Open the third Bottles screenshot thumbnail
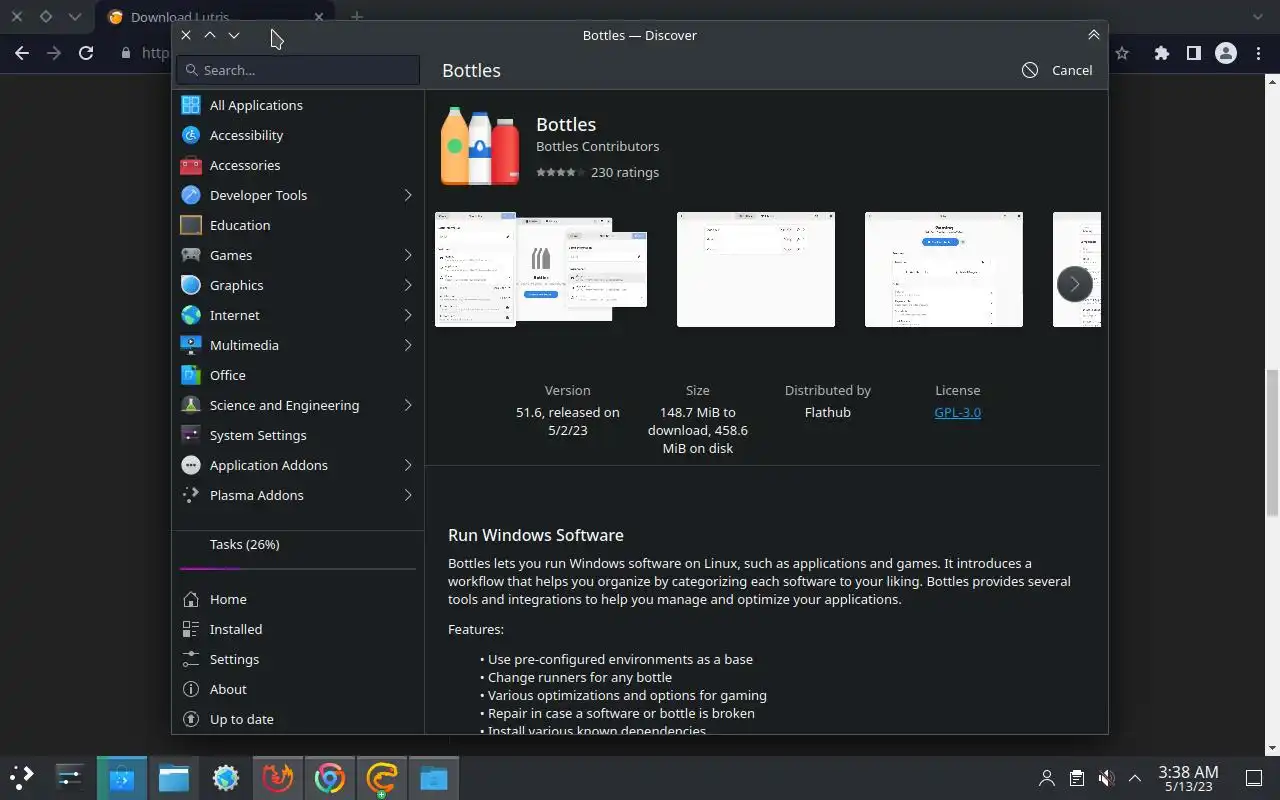The width and height of the screenshot is (1280, 800). coord(944,269)
